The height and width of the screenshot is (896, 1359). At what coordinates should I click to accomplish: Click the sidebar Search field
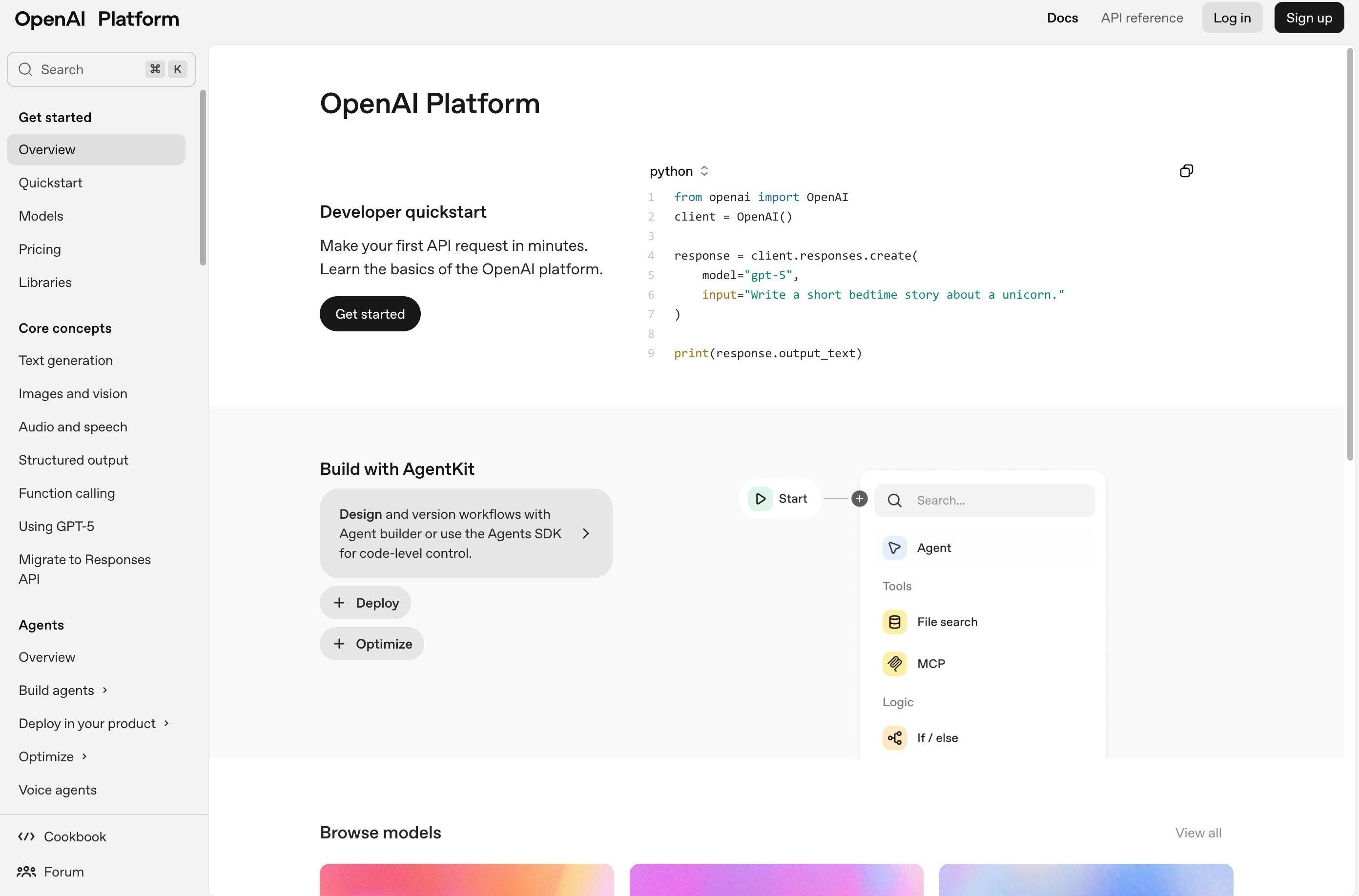(x=86, y=69)
